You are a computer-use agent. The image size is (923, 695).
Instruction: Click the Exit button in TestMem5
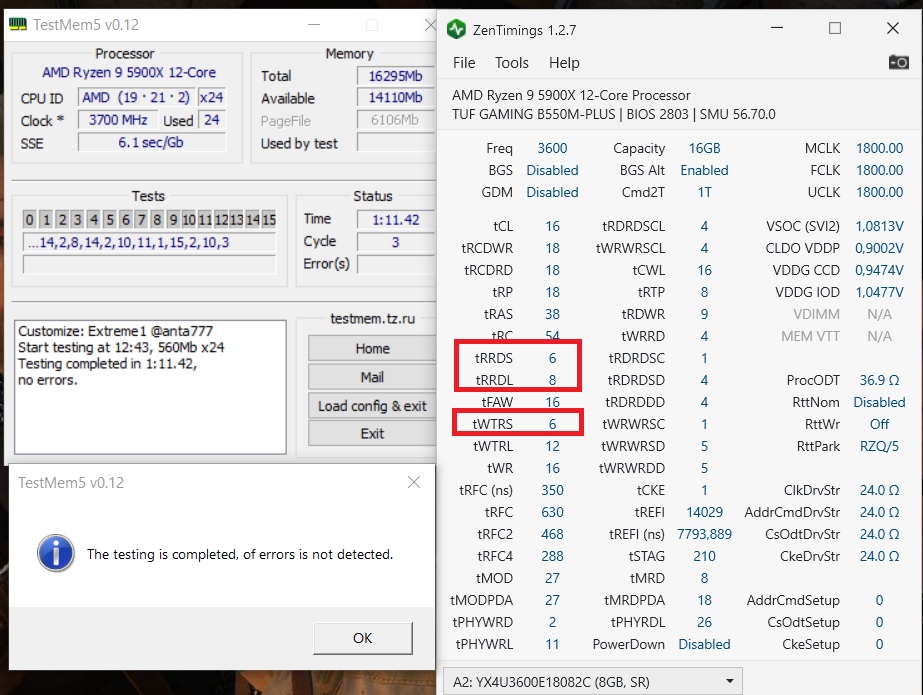(x=372, y=434)
